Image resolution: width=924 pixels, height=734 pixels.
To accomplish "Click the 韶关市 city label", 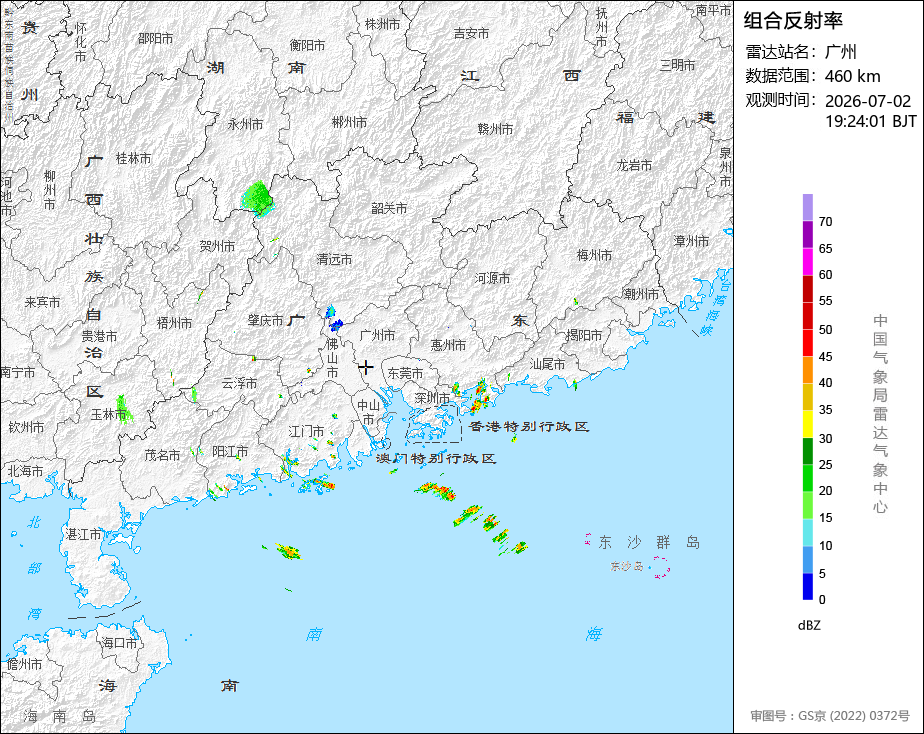I will [x=389, y=208].
